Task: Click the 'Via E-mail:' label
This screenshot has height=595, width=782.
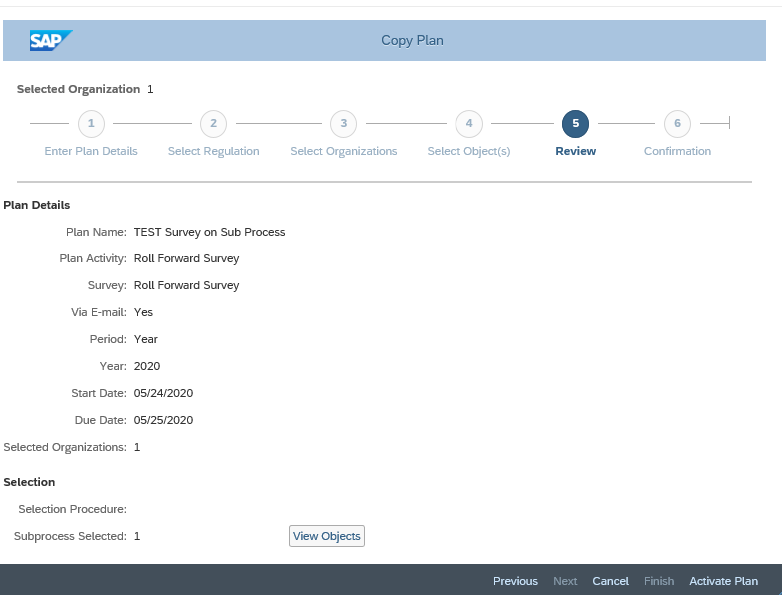Action: pos(99,312)
